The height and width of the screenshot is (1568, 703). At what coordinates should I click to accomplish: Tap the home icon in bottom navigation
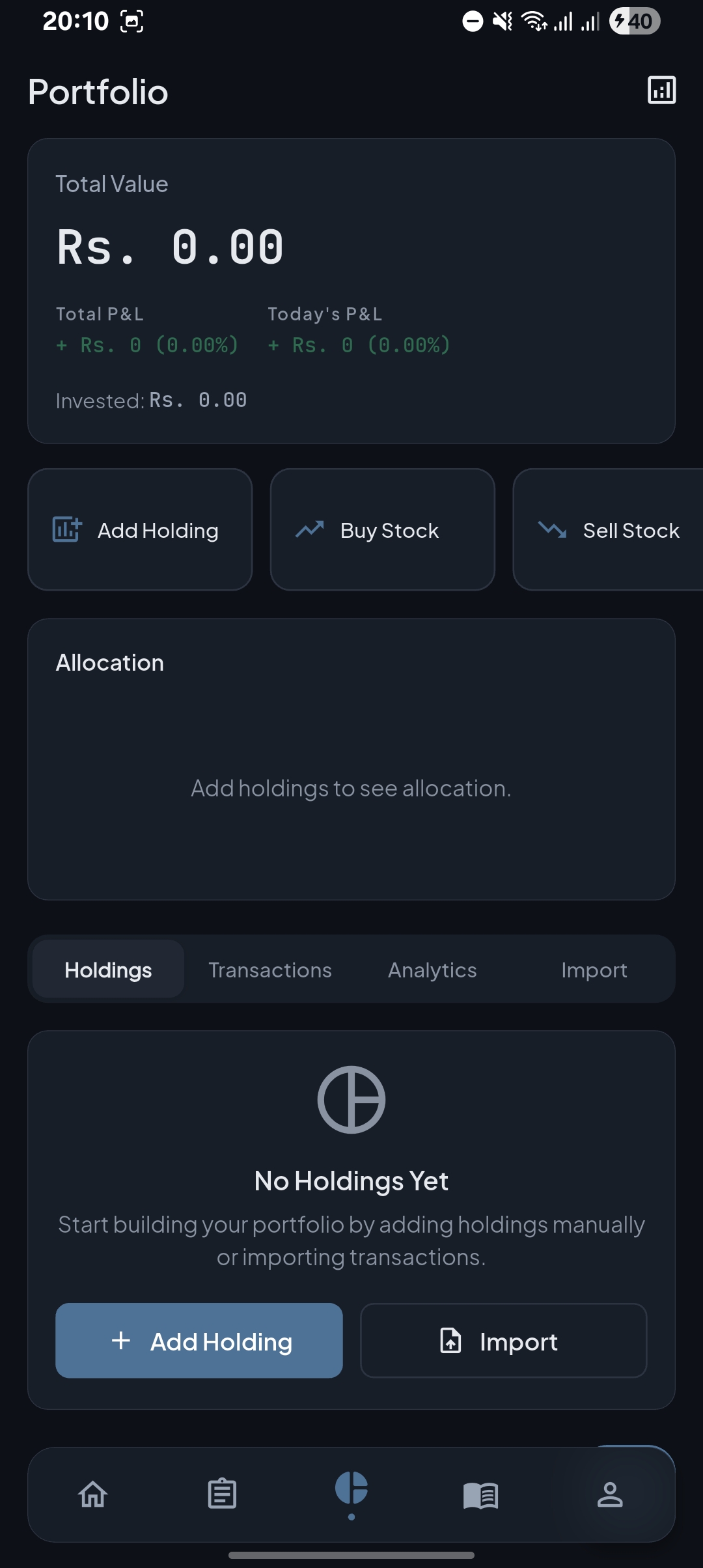pyautogui.click(x=93, y=1494)
